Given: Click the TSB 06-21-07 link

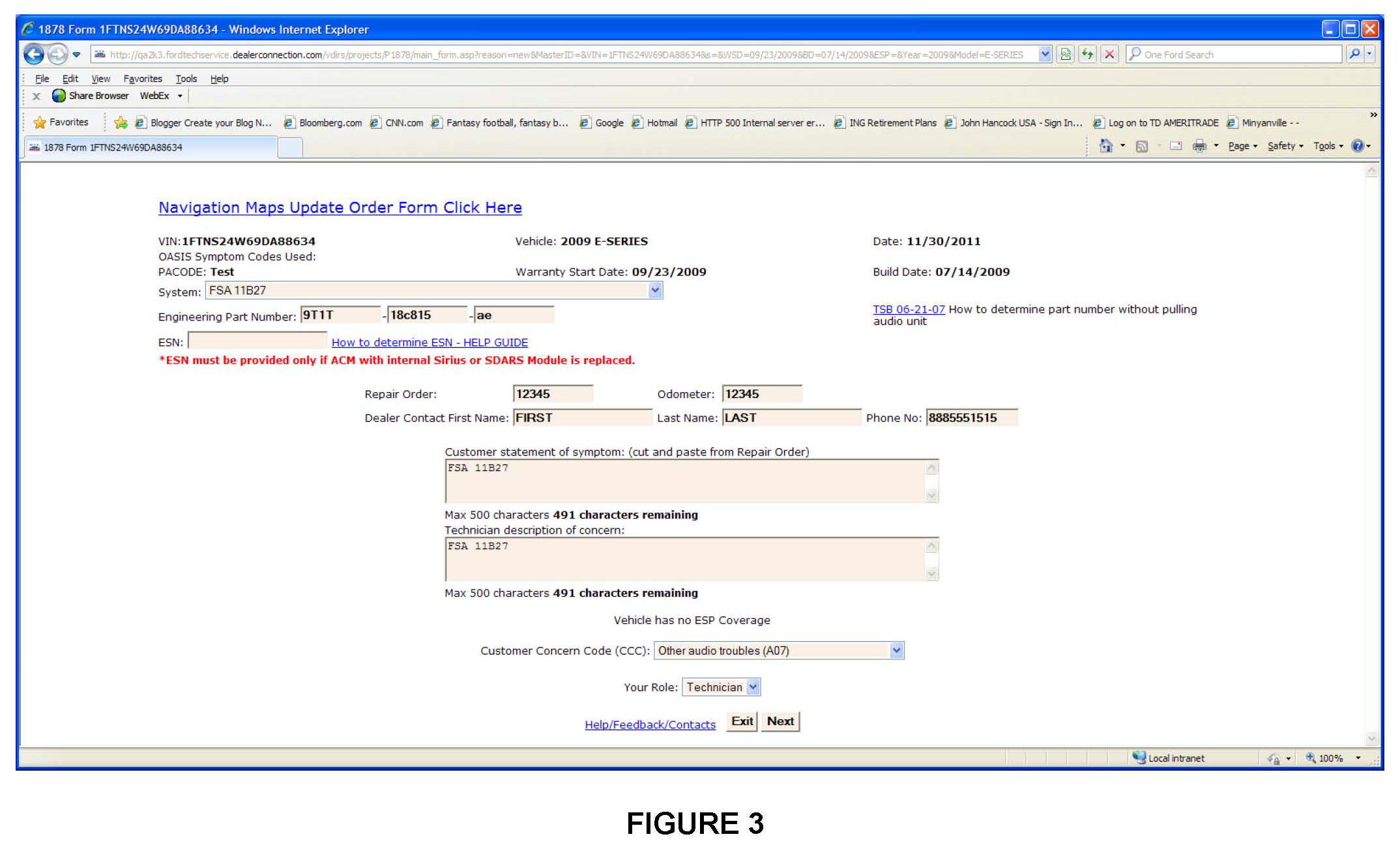Looking at the screenshot, I should pos(909,309).
